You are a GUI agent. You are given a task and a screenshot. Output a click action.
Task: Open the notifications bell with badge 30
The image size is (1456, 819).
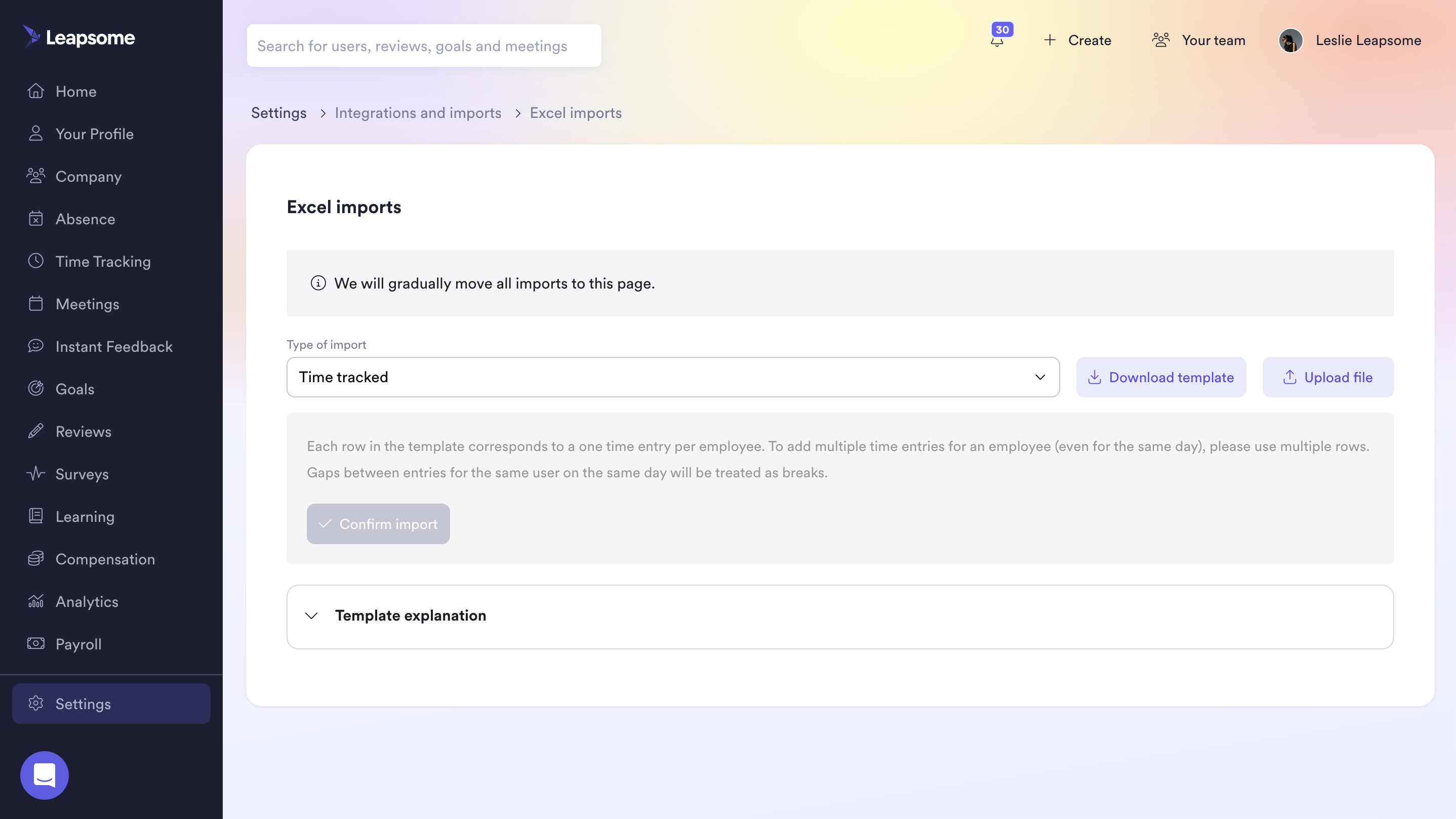[x=998, y=40]
